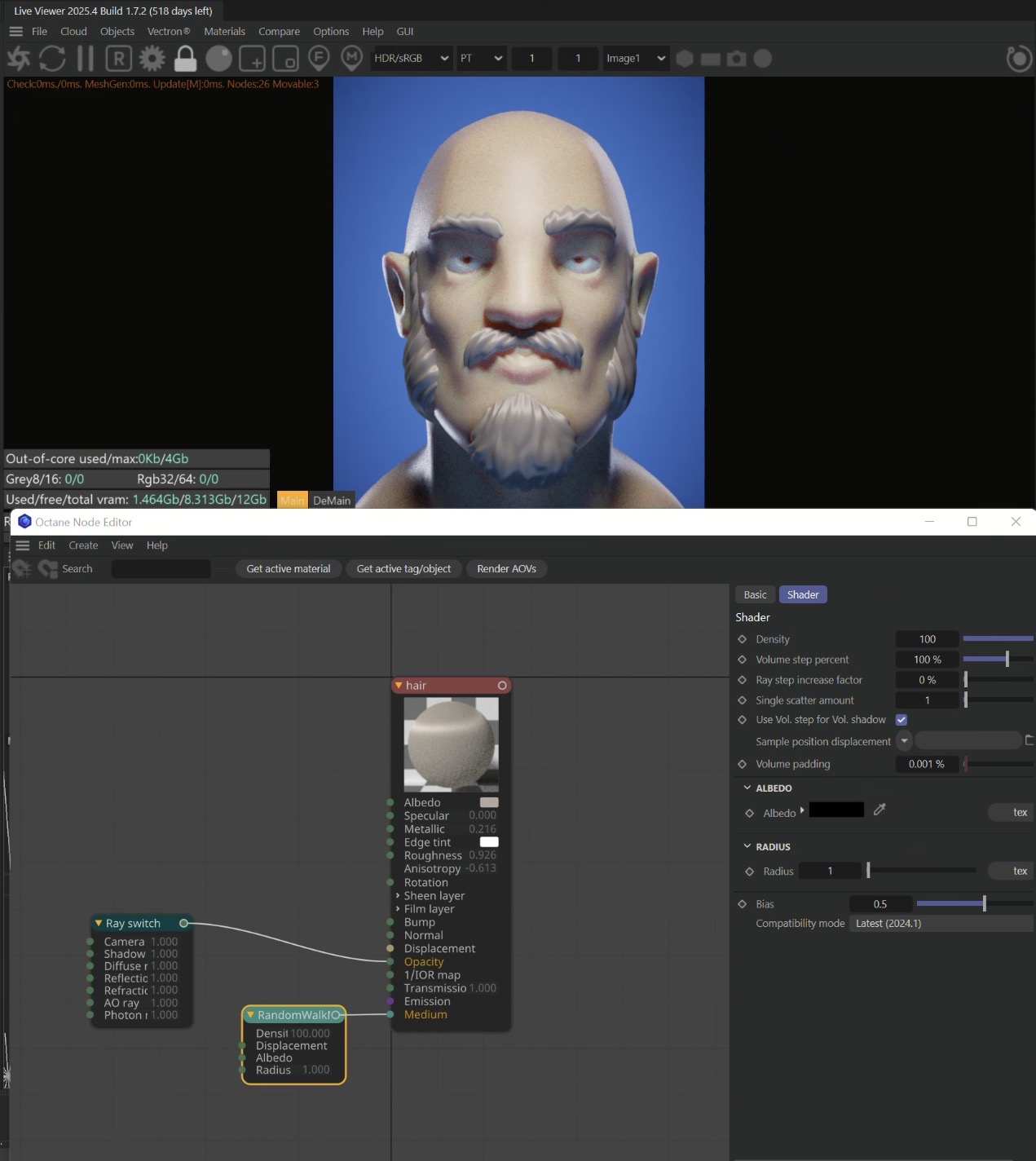Click the camera snapshot icon in toolbar
Viewport: 1036px width, 1161px height.
pos(737,59)
